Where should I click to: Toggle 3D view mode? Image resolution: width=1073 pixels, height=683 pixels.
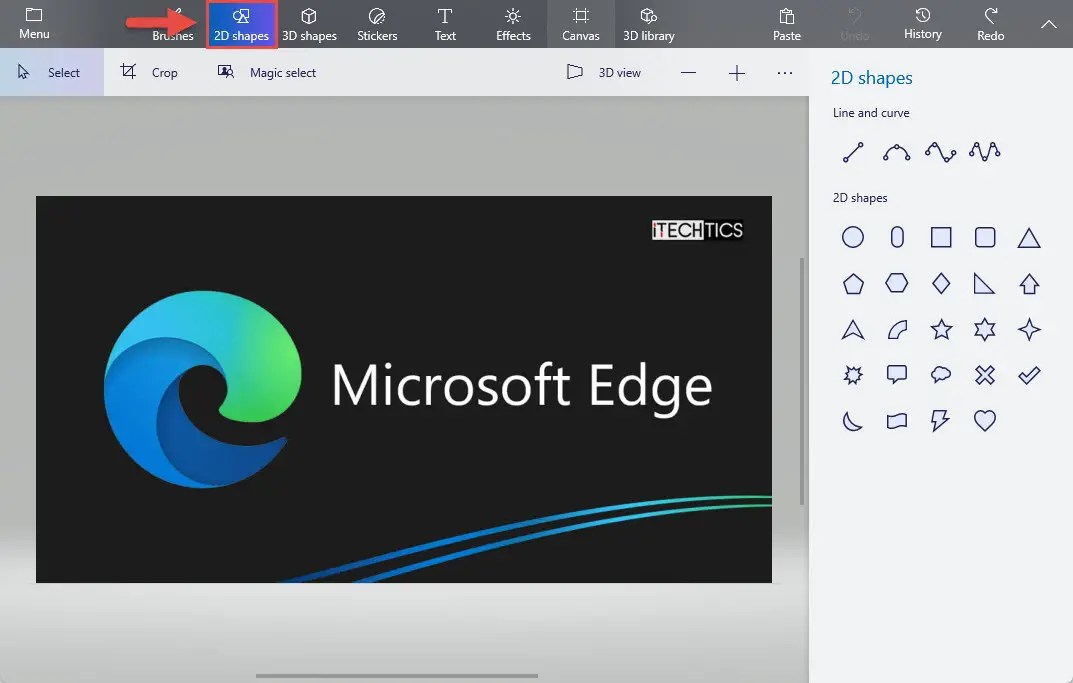[604, 72]
